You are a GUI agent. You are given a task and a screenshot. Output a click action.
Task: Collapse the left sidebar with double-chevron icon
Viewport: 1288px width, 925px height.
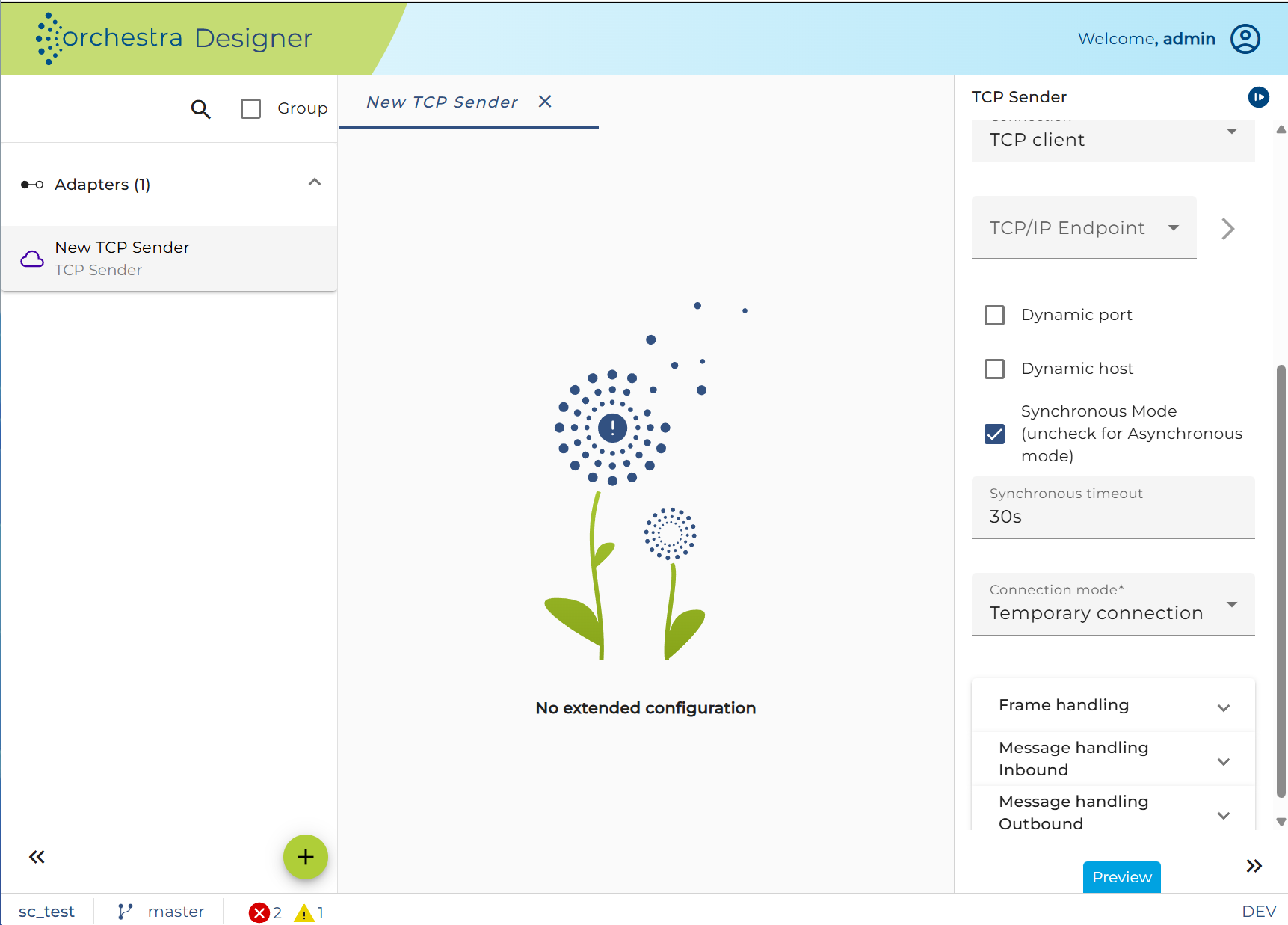click(37, 857)
